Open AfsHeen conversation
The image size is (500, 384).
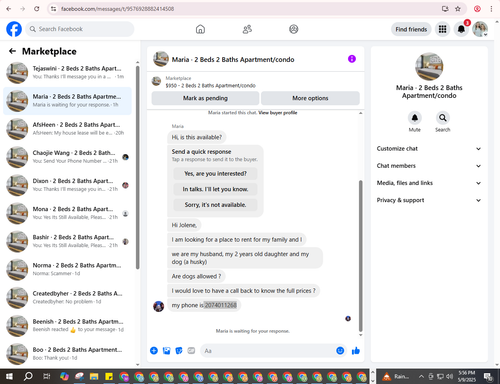coord(67,129)
